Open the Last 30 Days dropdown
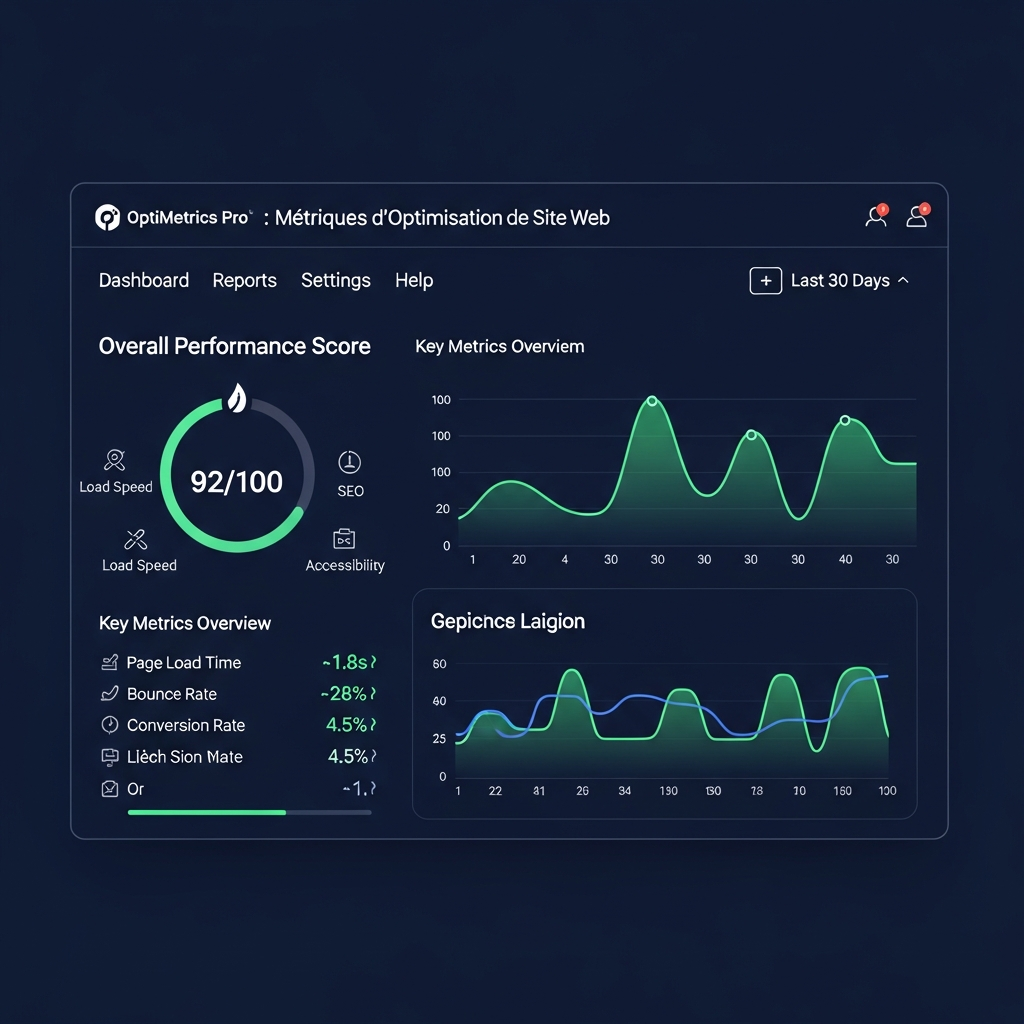 coord(840,280)
